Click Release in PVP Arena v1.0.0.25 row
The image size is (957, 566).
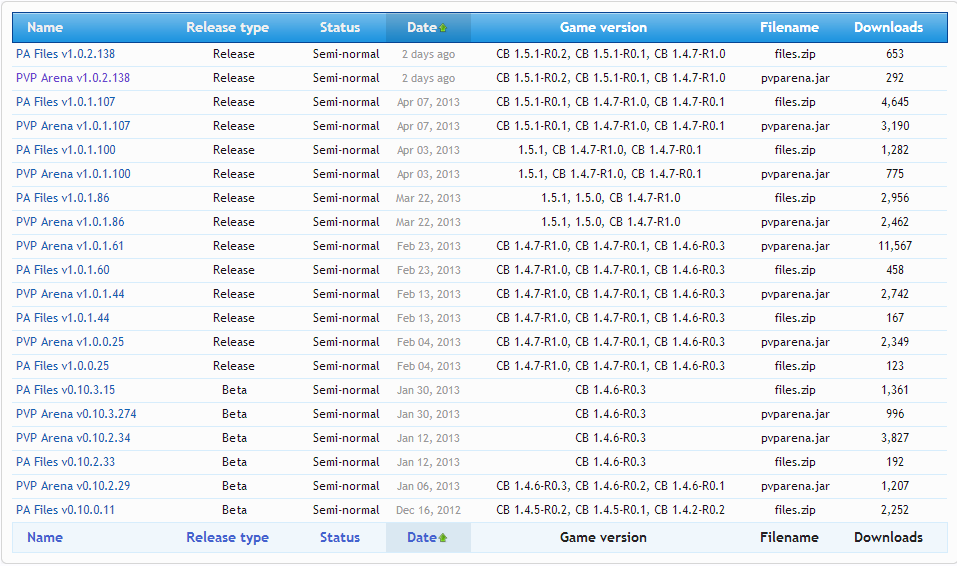[x=234, y=342]
